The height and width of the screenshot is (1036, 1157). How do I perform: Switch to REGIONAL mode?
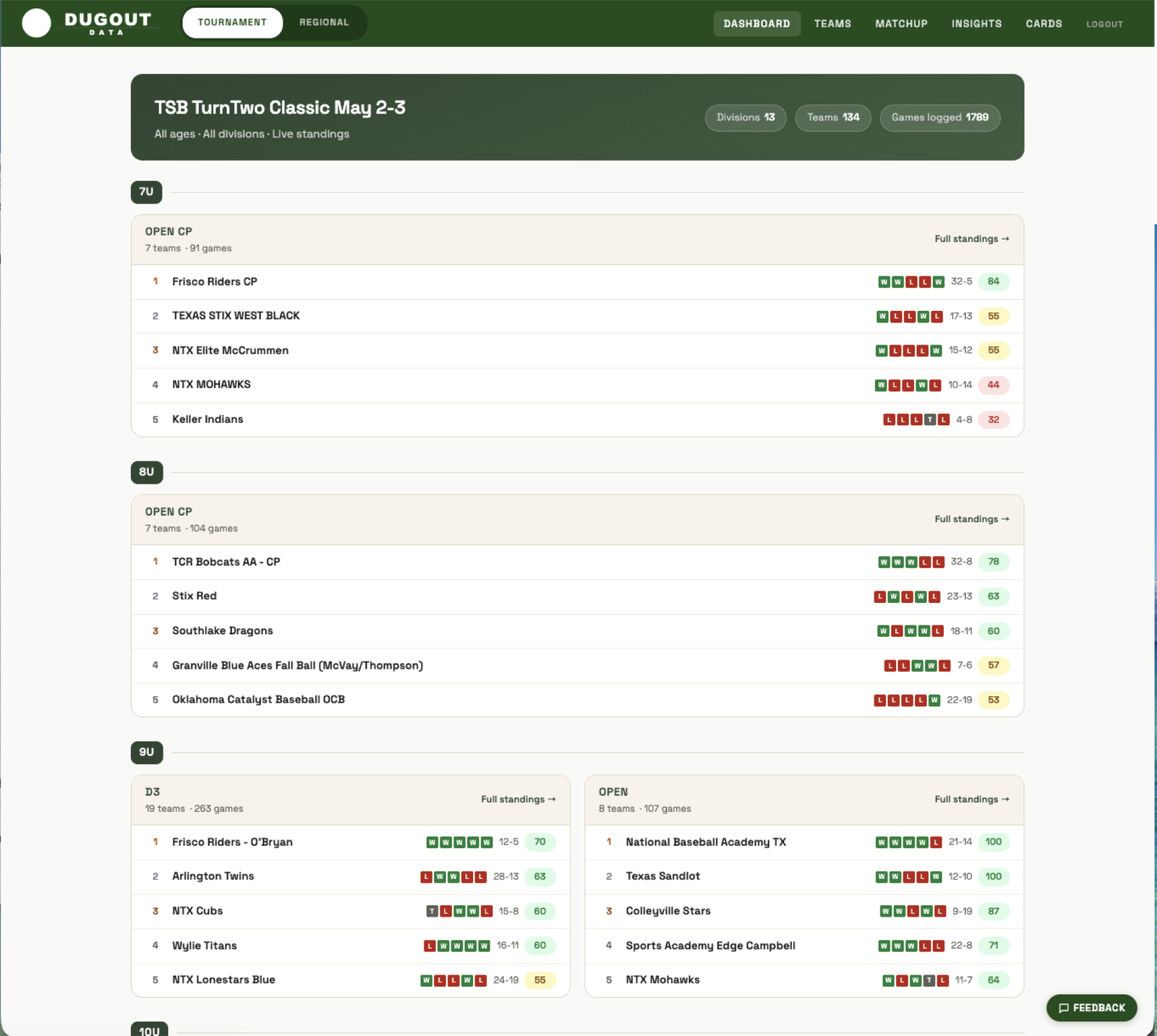323,22
